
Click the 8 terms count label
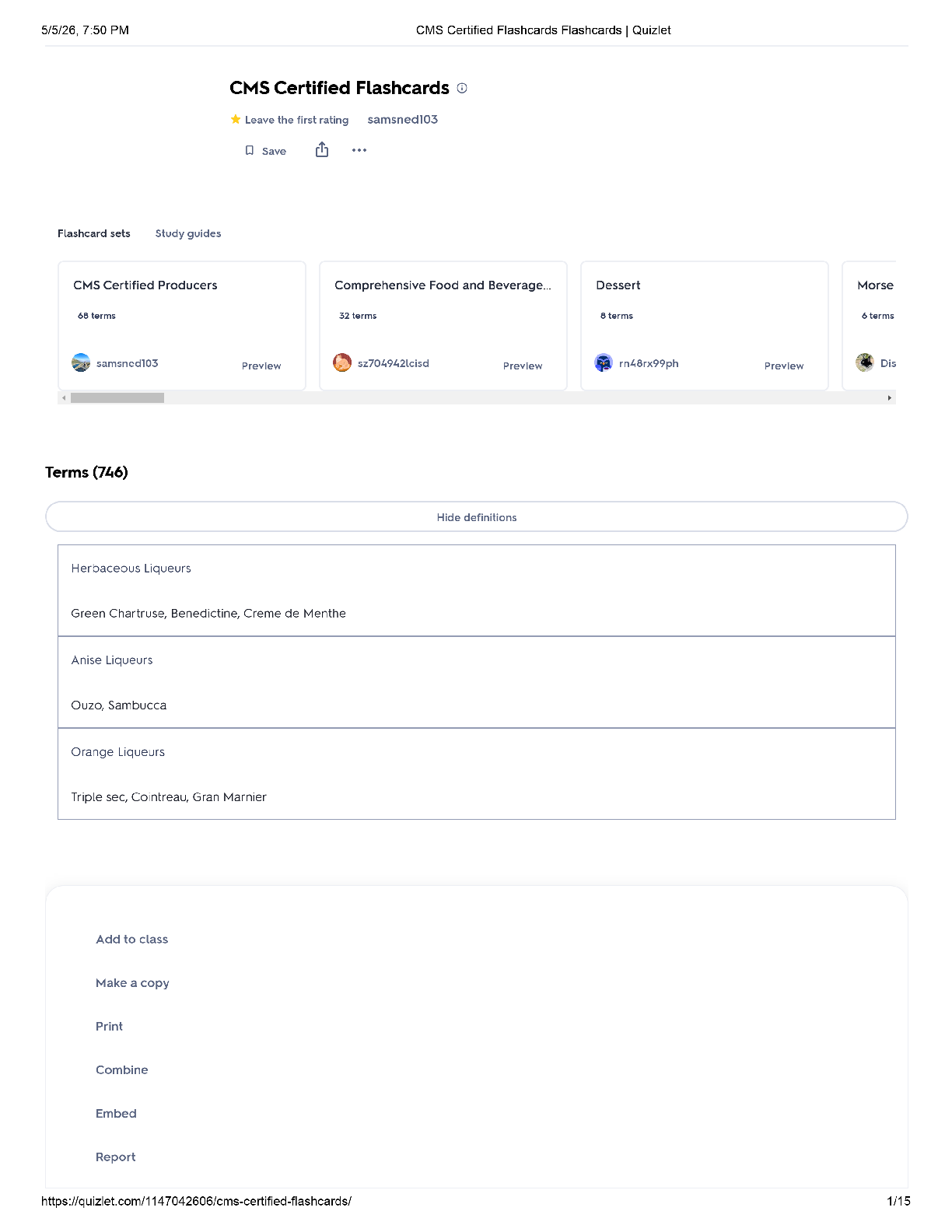[617, 316]
